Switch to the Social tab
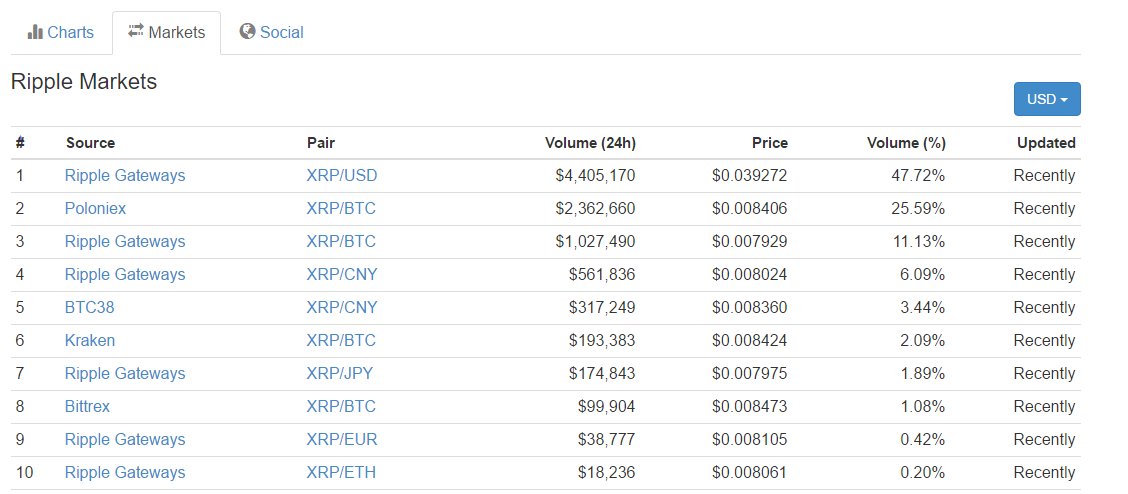This screenshot has width=1128, height=494. (272, 32)
